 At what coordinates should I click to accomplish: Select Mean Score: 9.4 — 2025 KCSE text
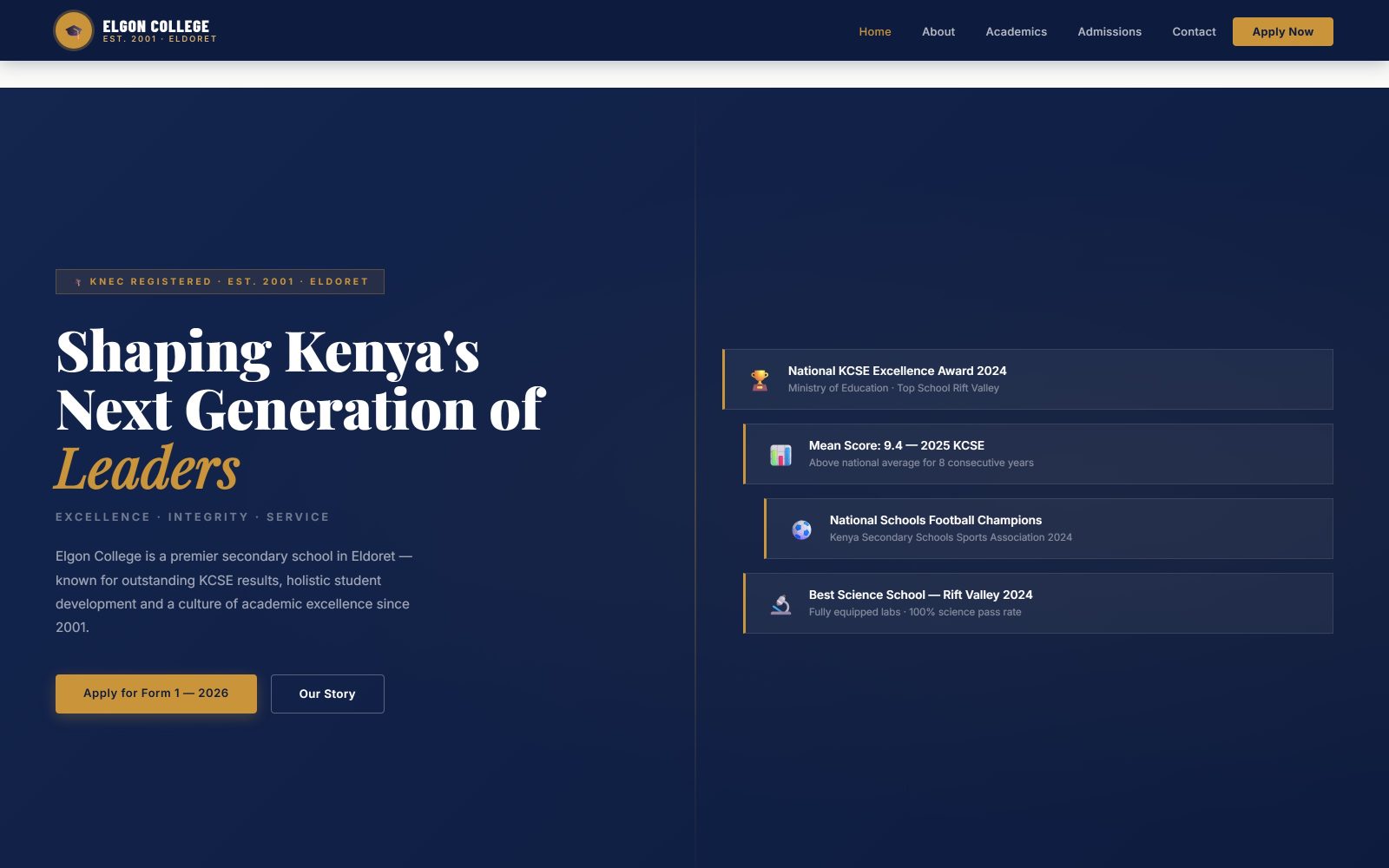pos(896,445)
